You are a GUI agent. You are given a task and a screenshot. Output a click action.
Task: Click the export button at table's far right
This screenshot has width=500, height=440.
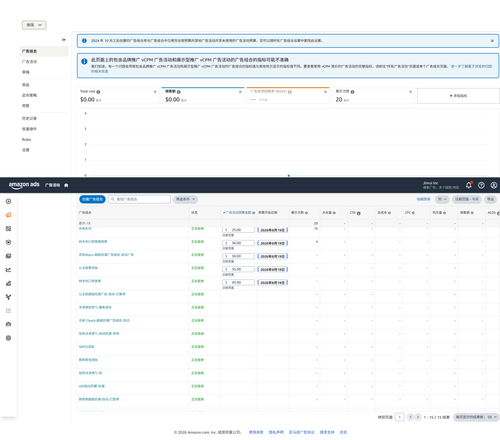tap(490, 199)
